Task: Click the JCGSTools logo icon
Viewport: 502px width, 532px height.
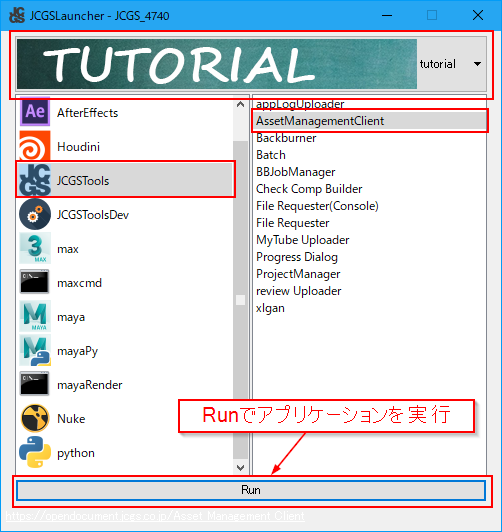Action: coord(35,180)
